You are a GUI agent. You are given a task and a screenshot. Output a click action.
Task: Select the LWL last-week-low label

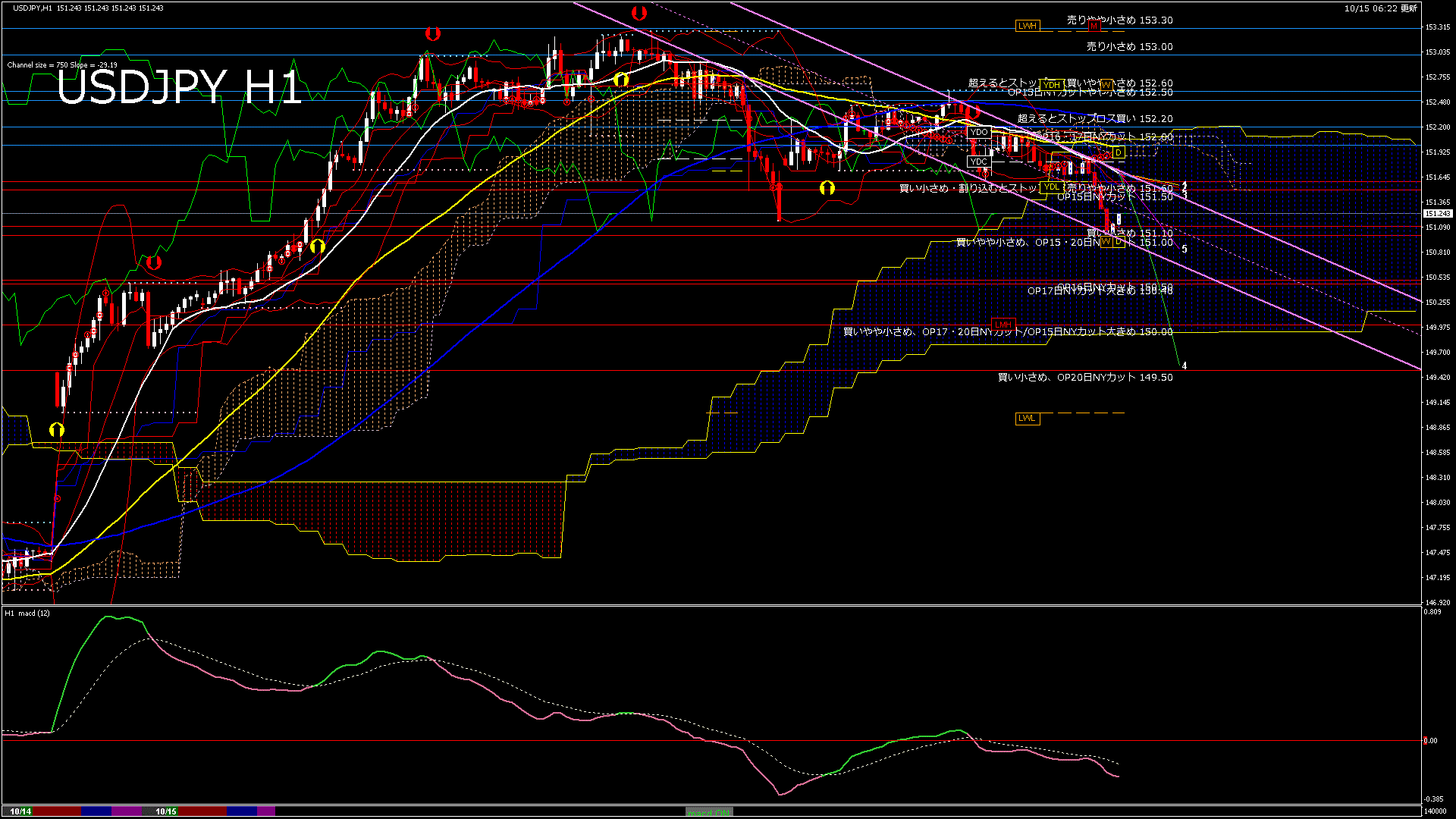1027,419
